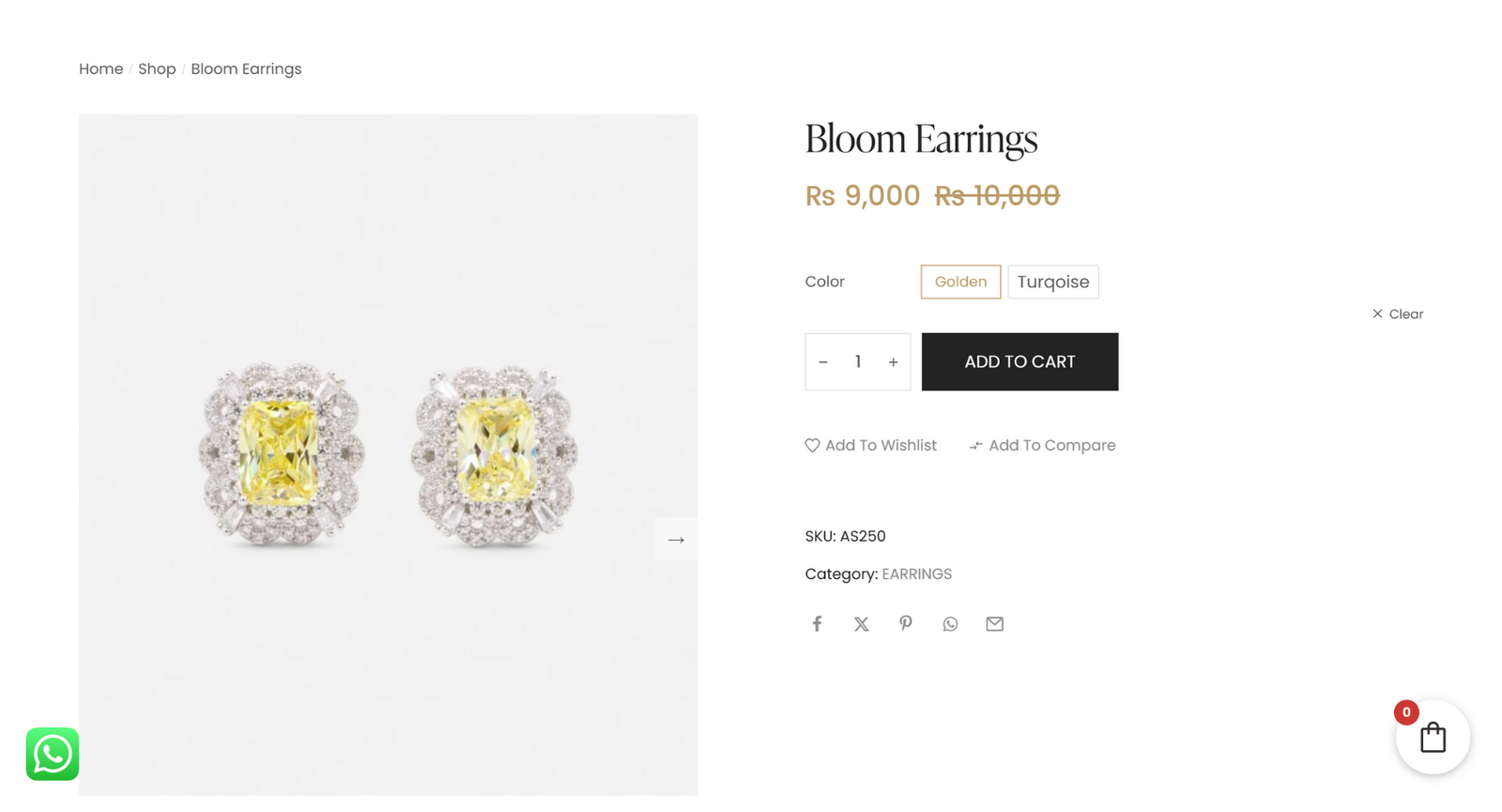Open the floating shopping bag cart
1502x812 pixels.
click(1433, 738)
